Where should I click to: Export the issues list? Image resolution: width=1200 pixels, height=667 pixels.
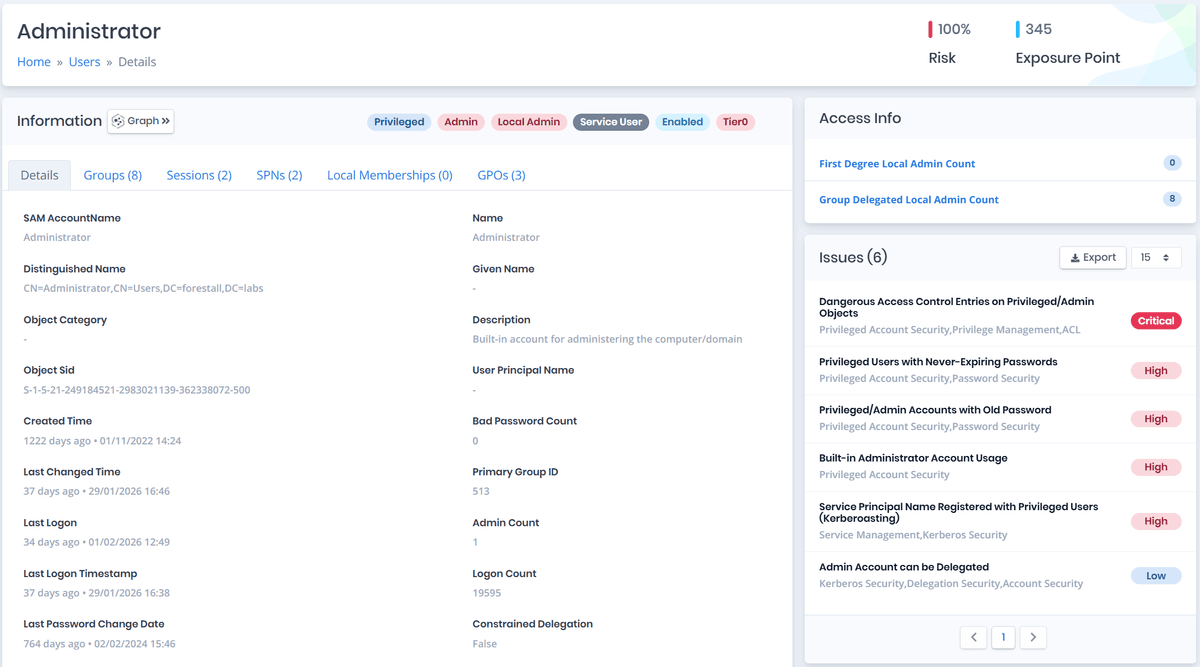click(1092, 257)
